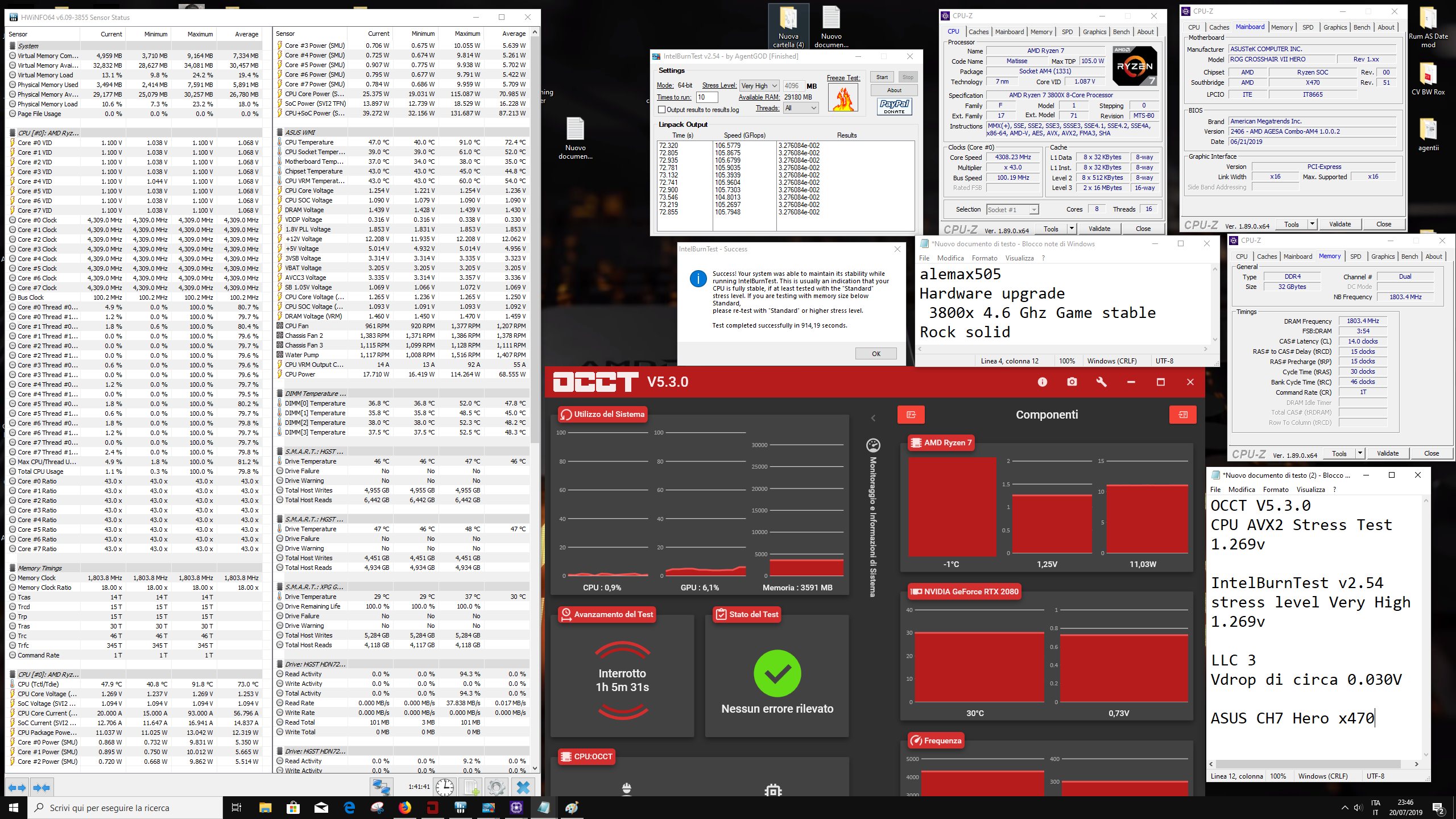Open Firefox from the taskbar
Viewport: 1456px width, 819px height.
404,808
